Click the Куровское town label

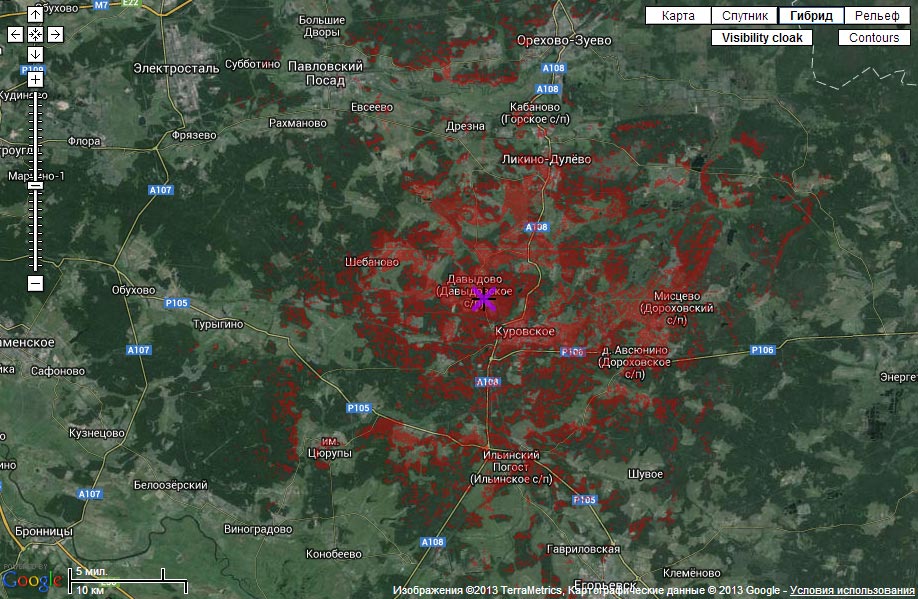pyautogui.click(x=525, y=331)
